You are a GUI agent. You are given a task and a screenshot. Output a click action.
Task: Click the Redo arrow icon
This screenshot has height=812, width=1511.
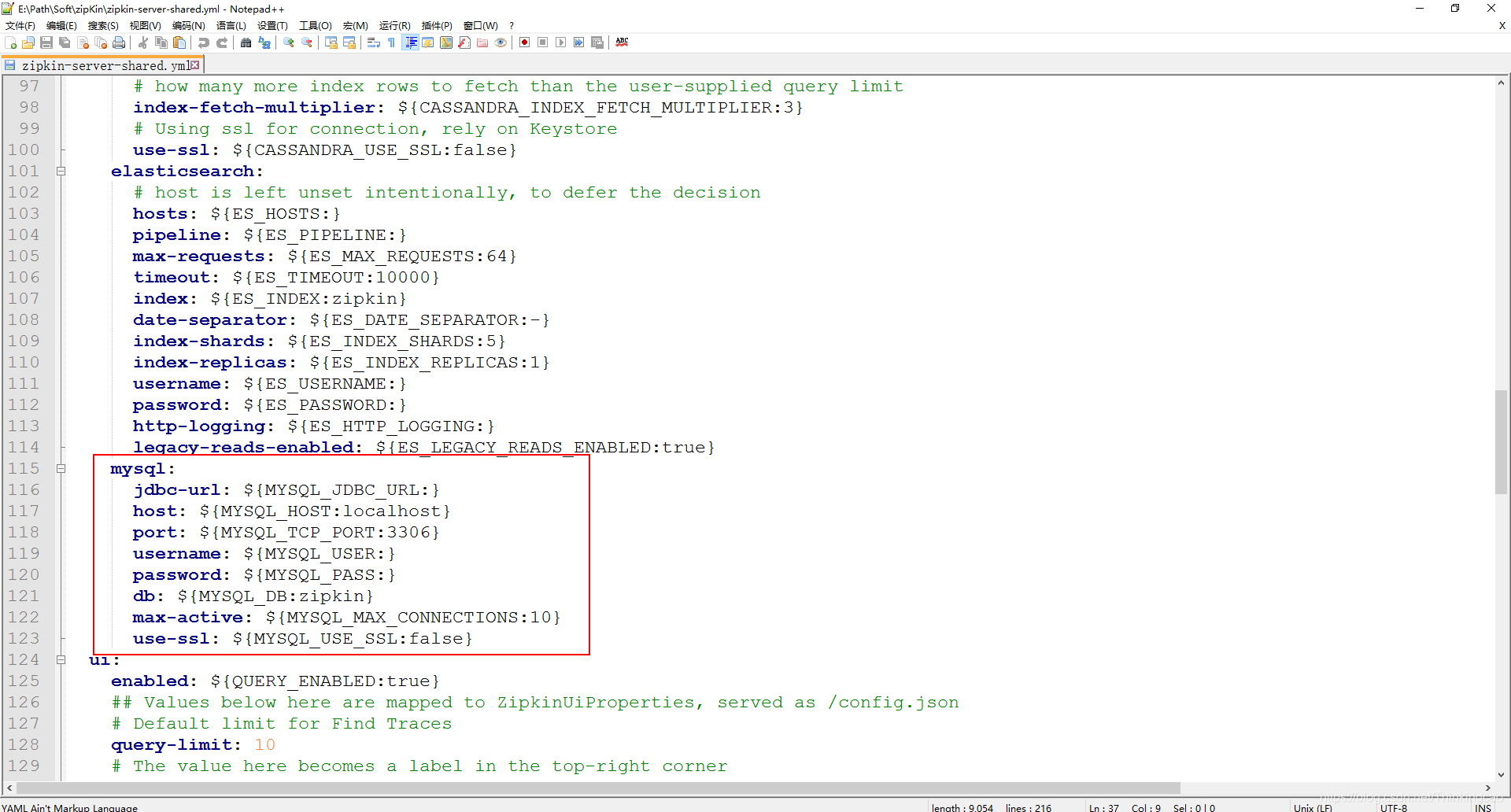tap(222, 42)
